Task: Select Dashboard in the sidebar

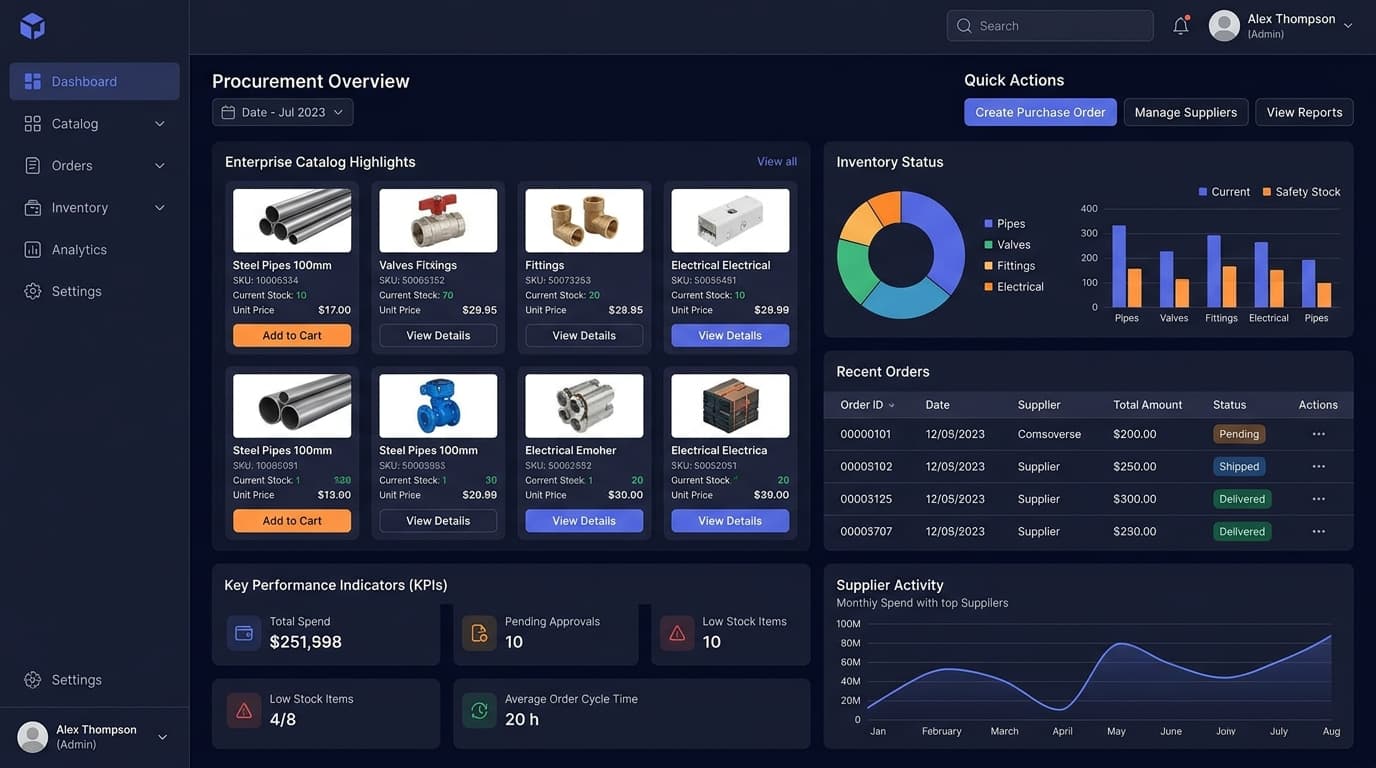Action: 95,81
